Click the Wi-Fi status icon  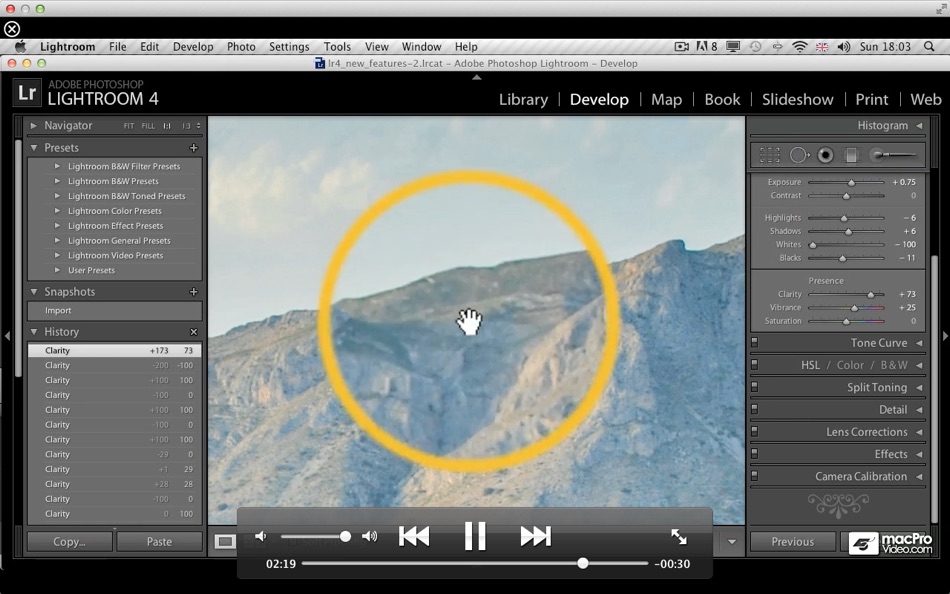(x=800, y=47)
